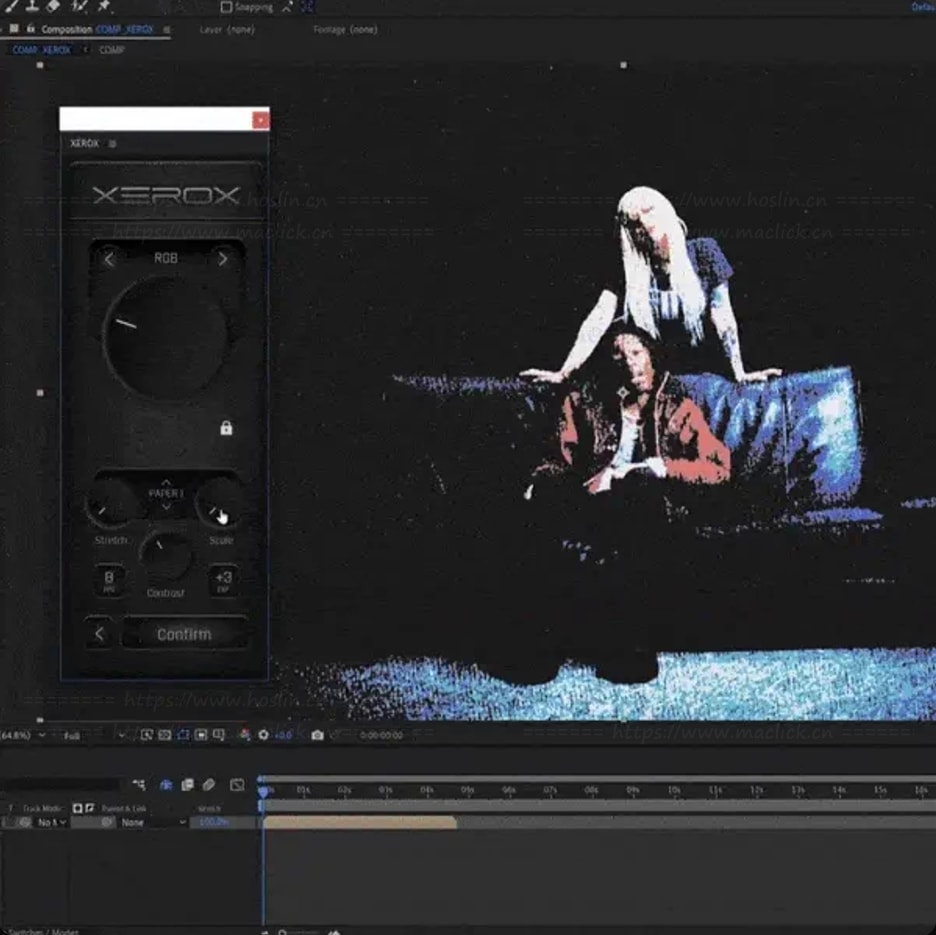
Task: Click the RGB mode label
Action: pyautogui.click(x=166, y=258)
